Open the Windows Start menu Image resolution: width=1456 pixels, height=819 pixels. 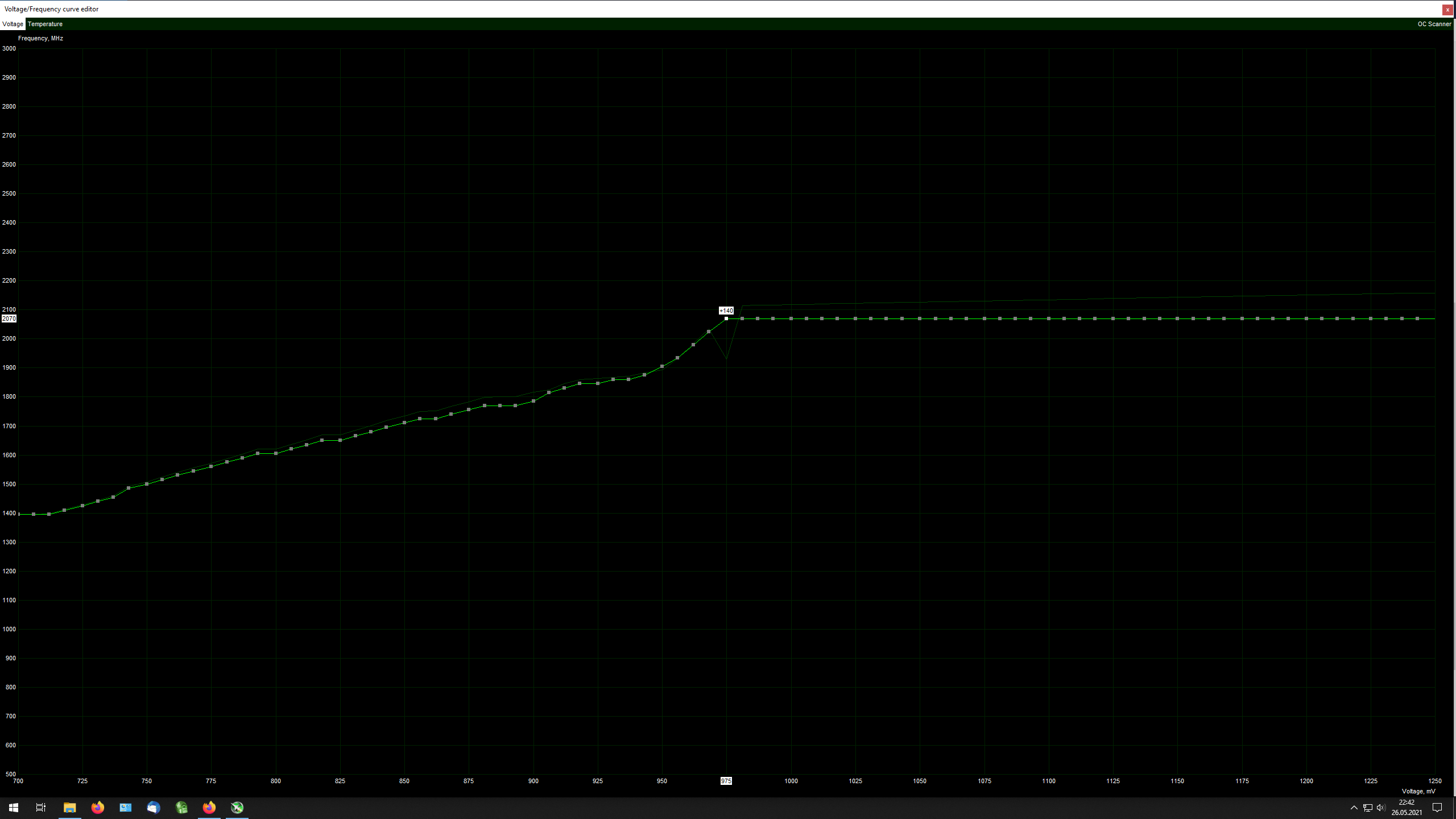tap(14, 808)
